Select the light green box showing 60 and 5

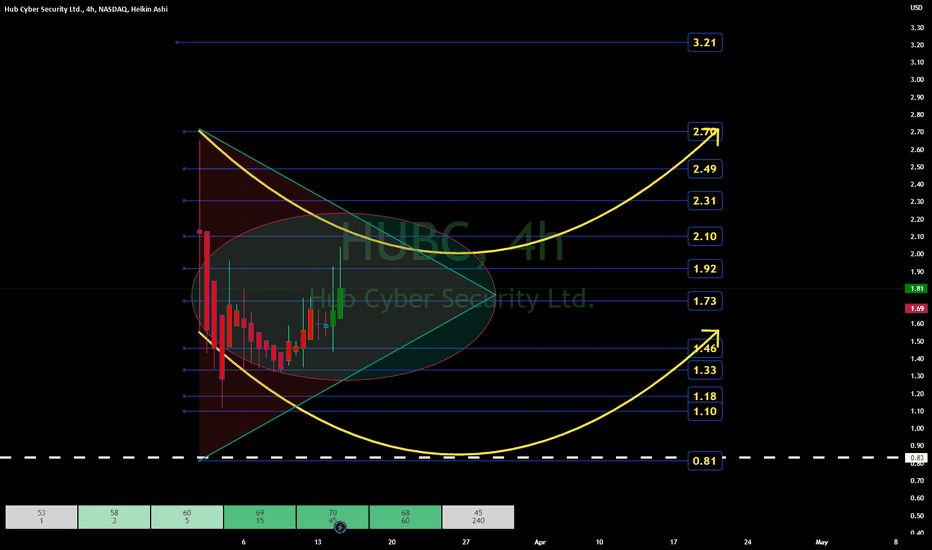[x=187, y=517]
